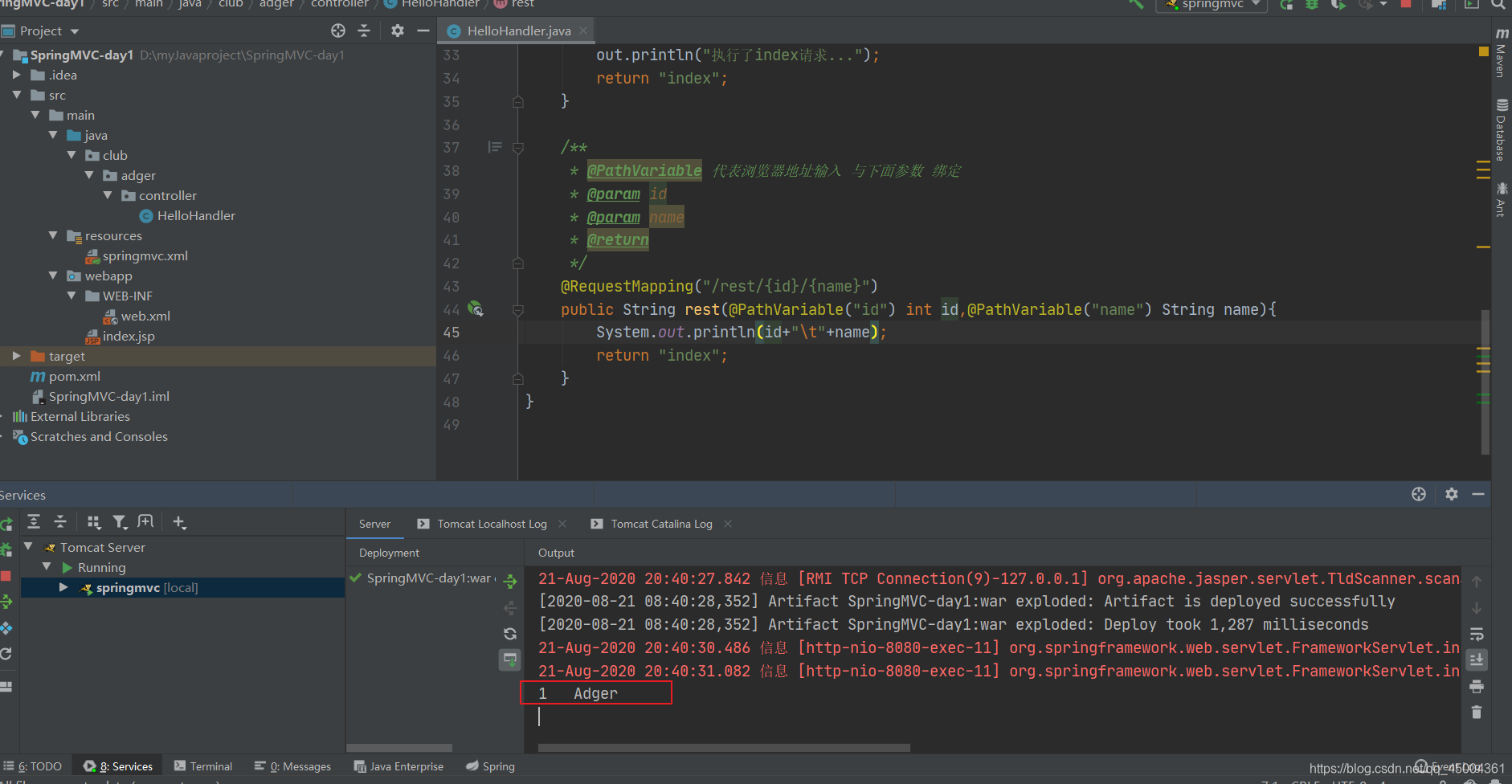
Task: Click Group By icon in Services toolbar
Action: coord(94,522)
